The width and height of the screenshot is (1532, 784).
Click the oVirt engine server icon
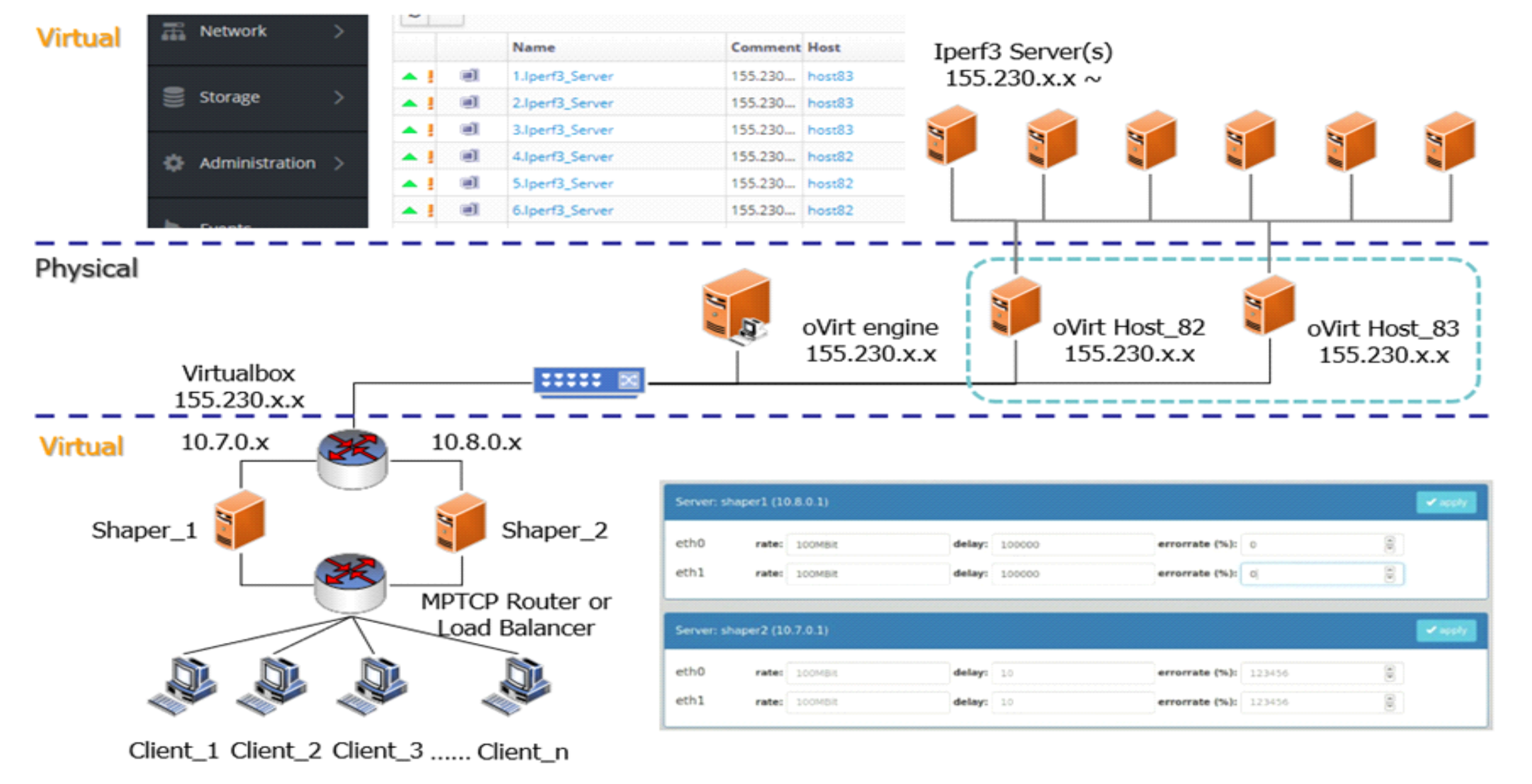click(x=736, y=307)
